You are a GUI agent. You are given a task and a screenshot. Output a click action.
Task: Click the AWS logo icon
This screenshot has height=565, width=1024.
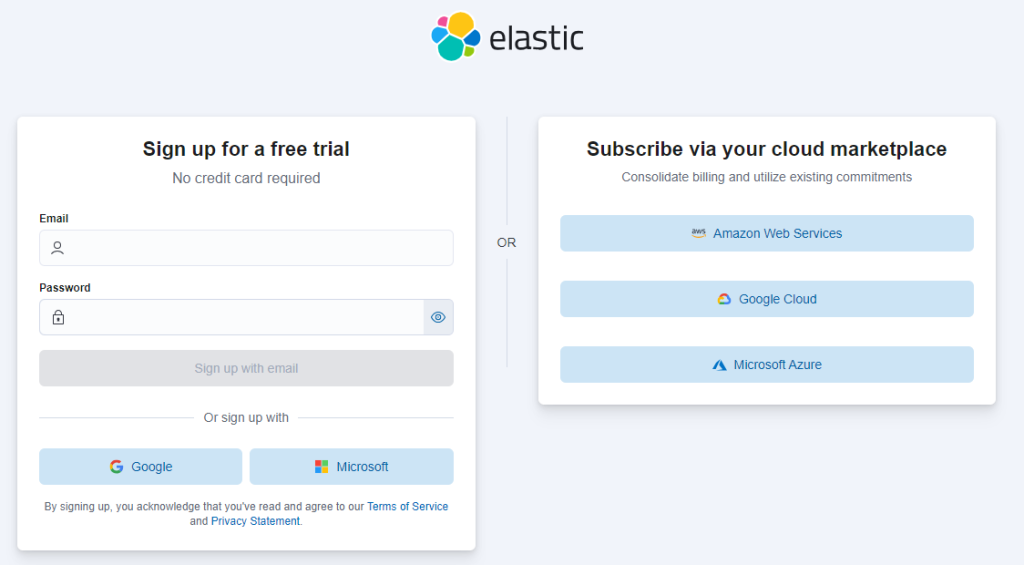tap(698, 233)
